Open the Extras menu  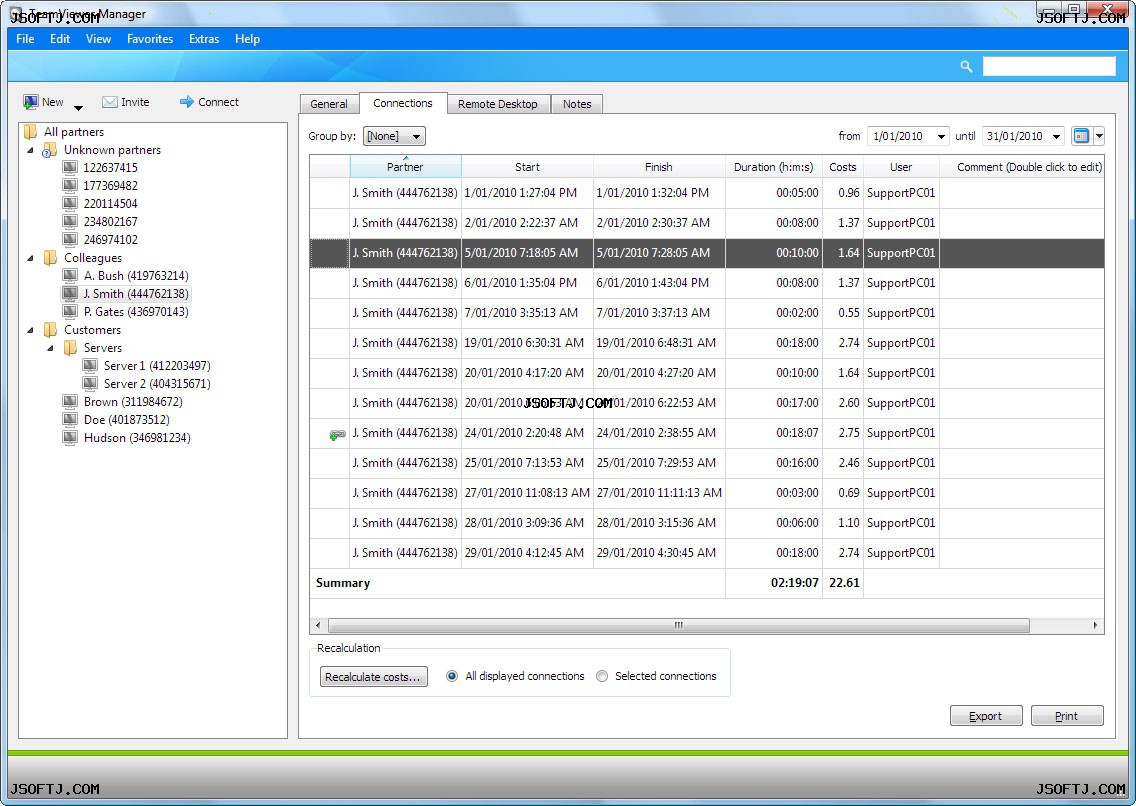click(x=204, y=38)
